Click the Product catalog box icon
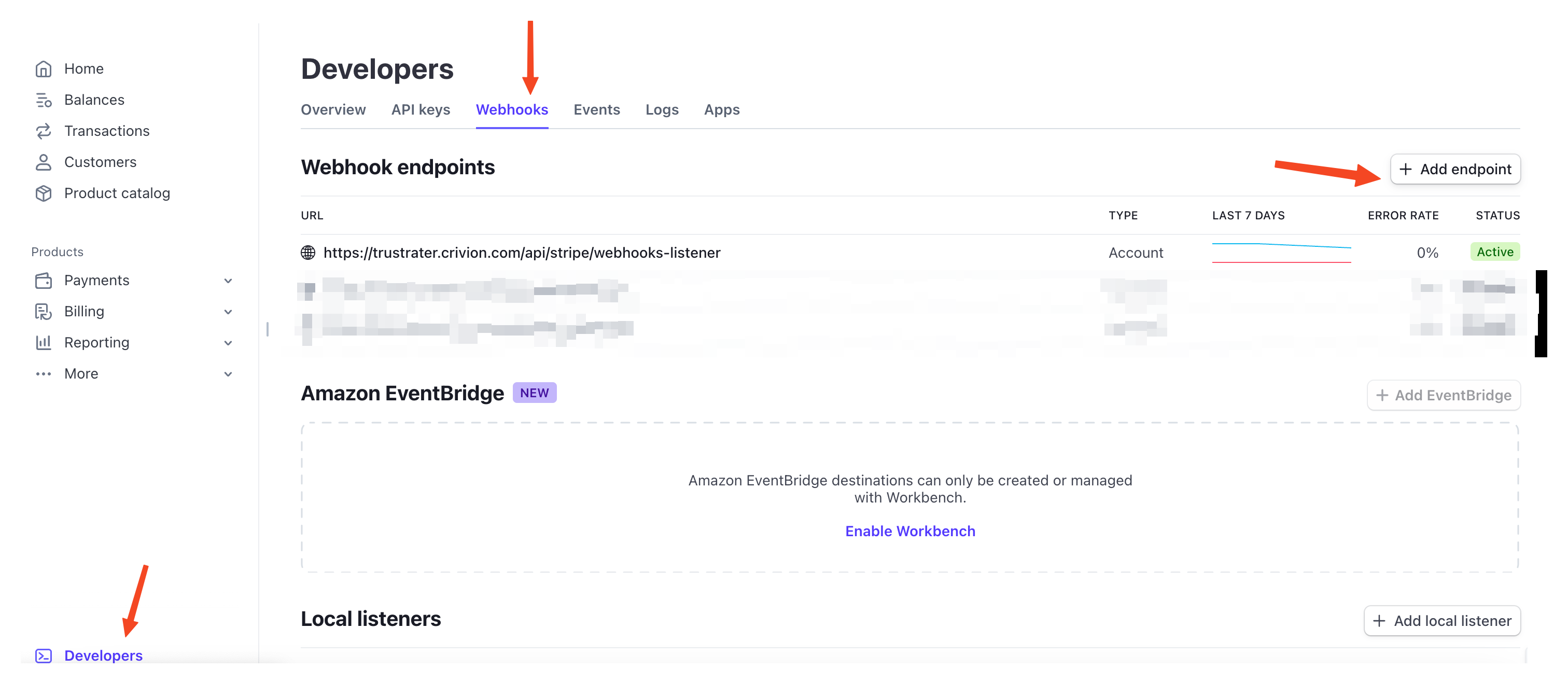The height and width of the screenshot is (684, 1568). [43, 193]
